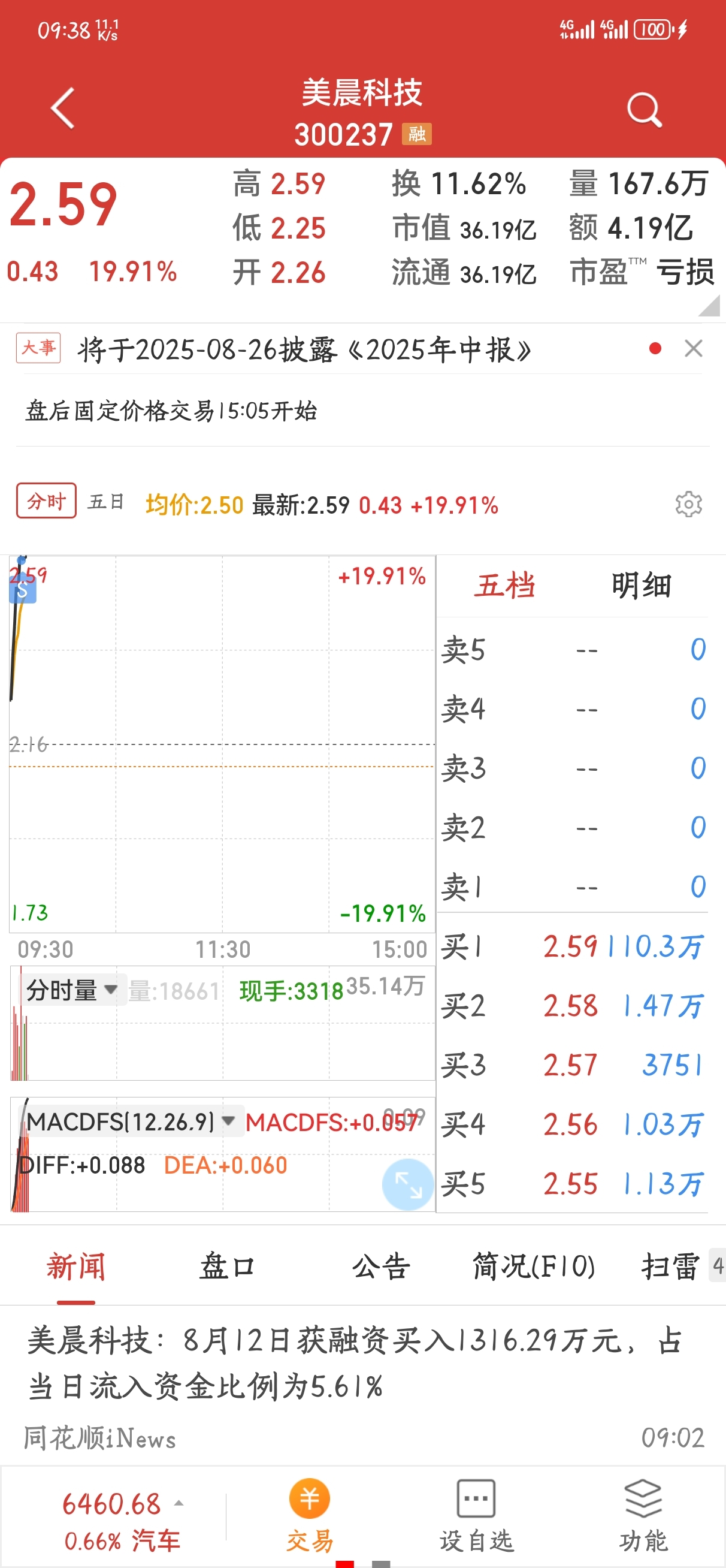726x1568 pixels.
Task: Tap the 融 margin trading badge
Action: click(417, 134)
